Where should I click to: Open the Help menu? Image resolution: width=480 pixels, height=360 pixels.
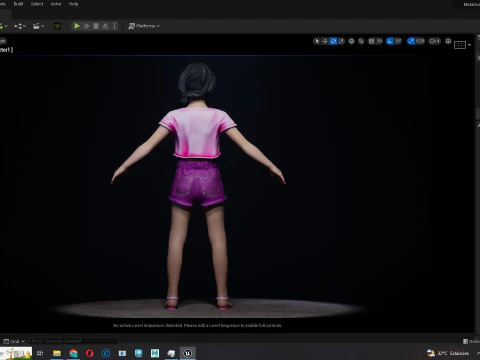(73, 4)
